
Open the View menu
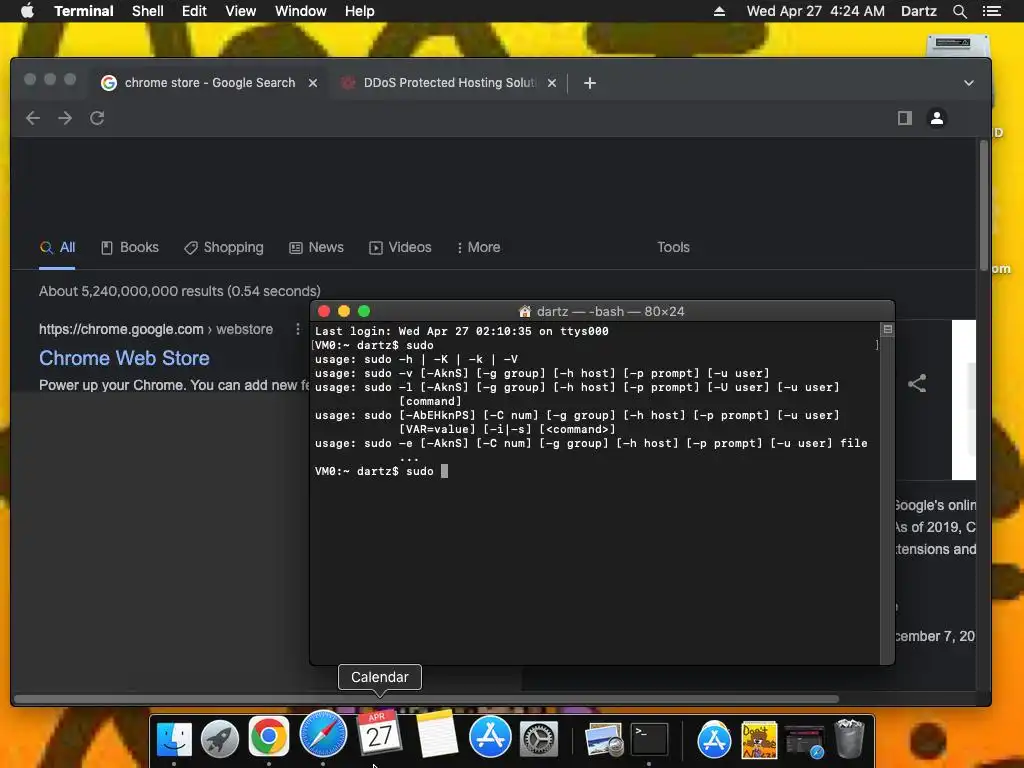point(240,11)
